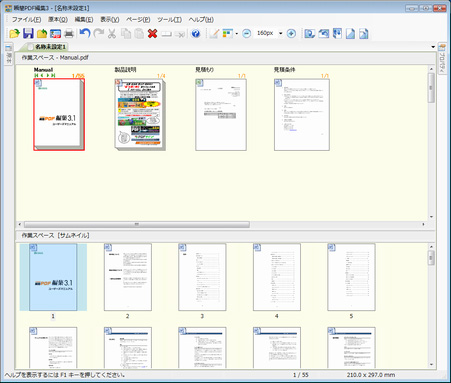The width and height of the screenshot is (451, 383).
Task: Open the view layout dropdown arrow
Action: tap(236, 34)
